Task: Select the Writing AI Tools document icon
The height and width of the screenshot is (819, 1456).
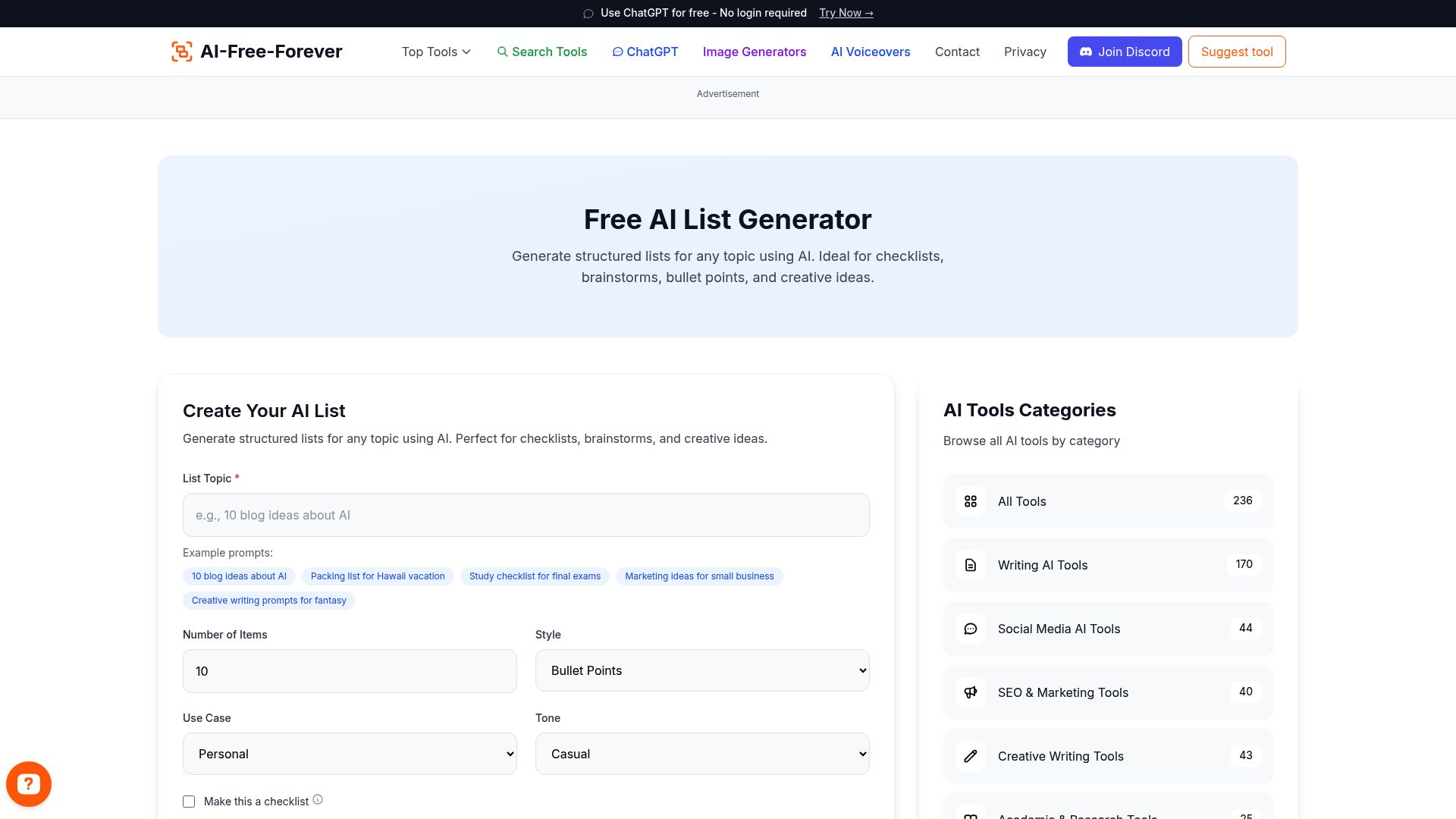Action: (970, 565)
